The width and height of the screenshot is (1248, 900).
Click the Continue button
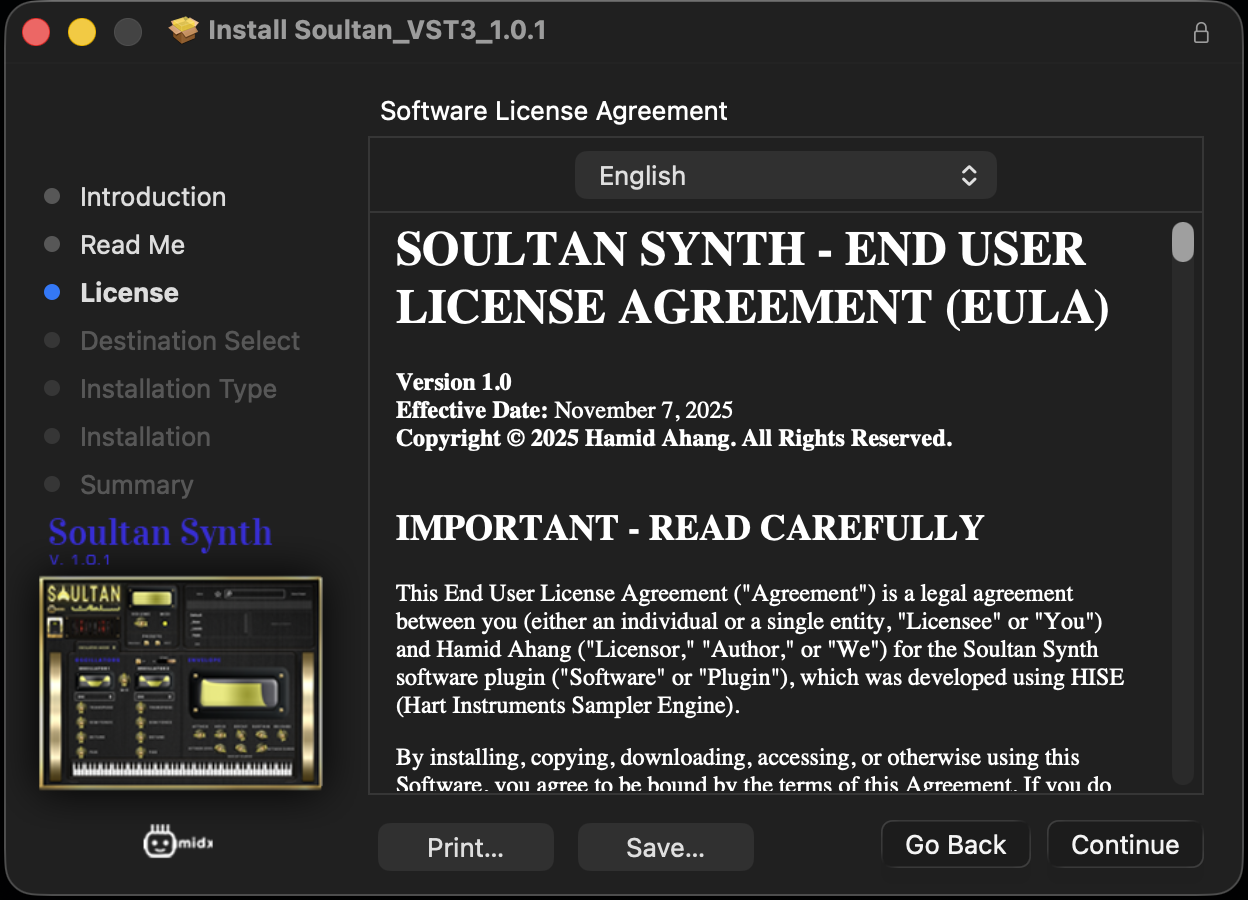pos(1125,845)
